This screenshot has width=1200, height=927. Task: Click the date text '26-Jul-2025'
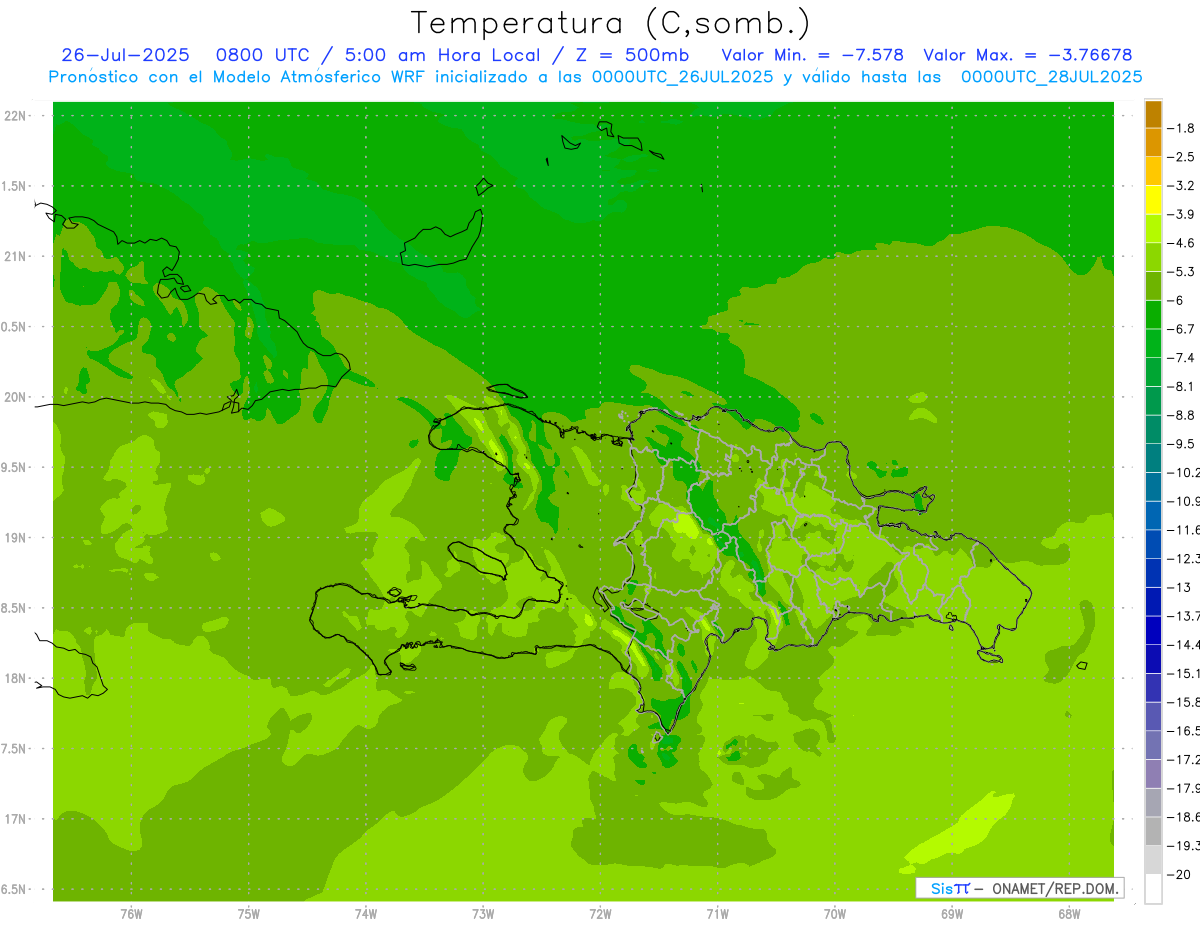click(125, 55)
